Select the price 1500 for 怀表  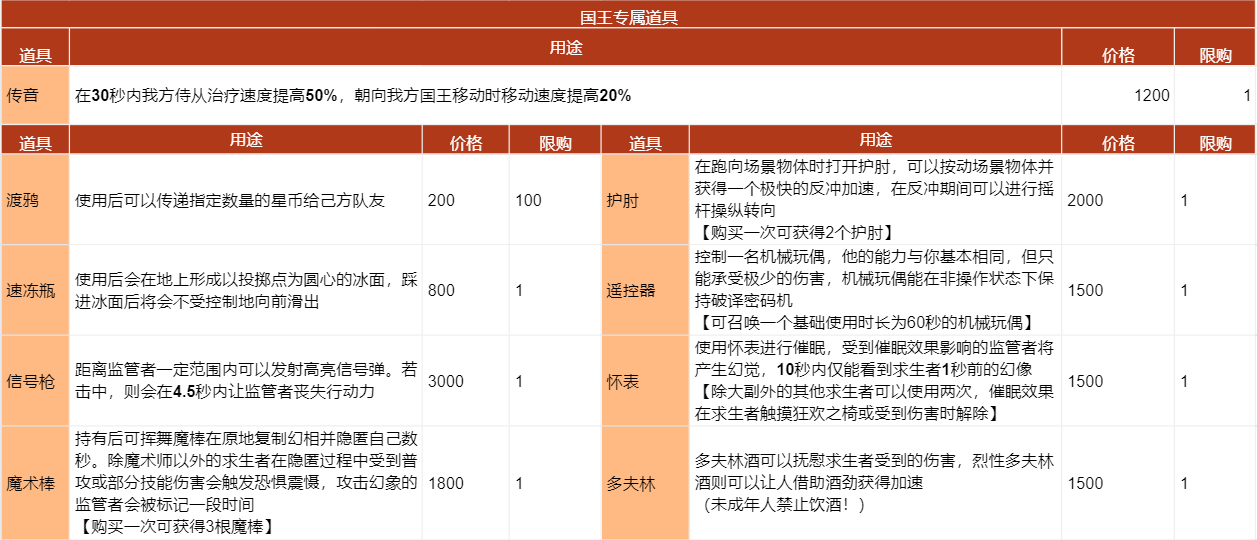1086,381
